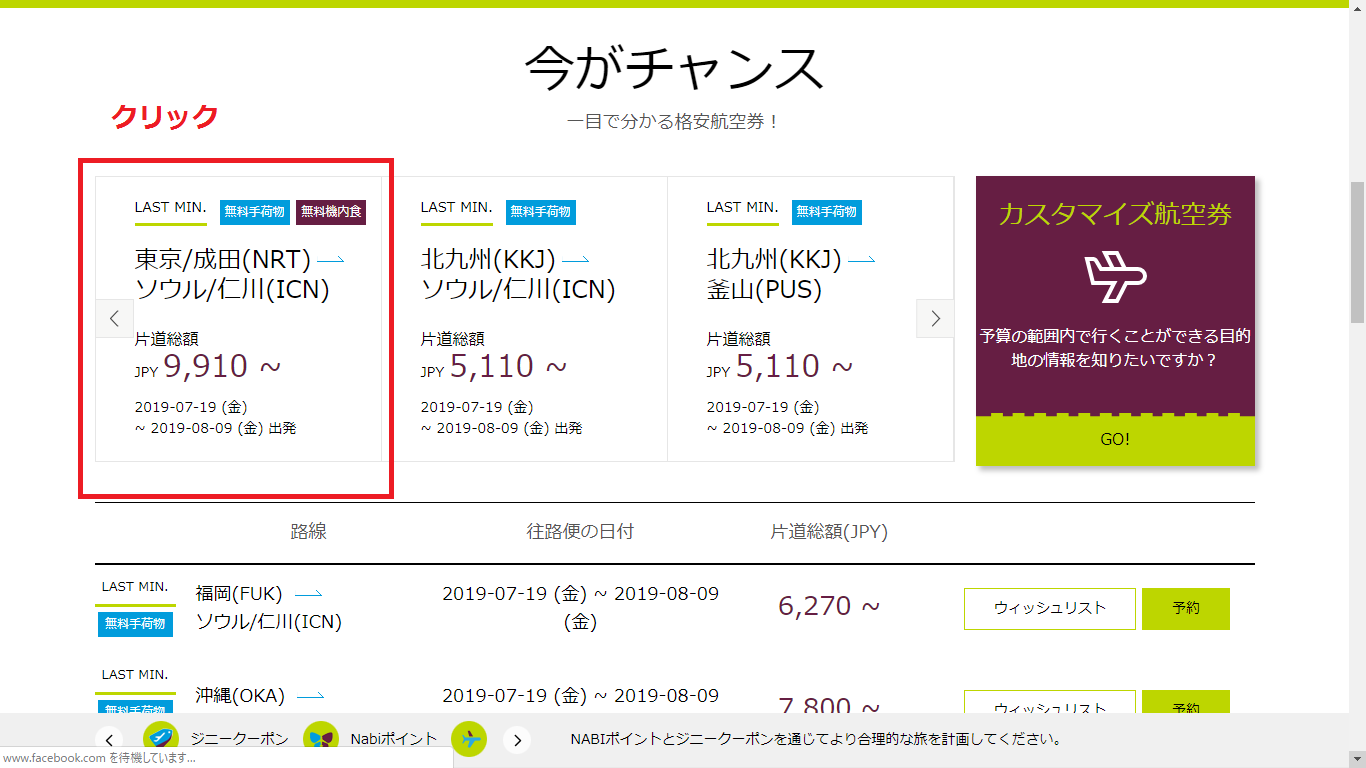Screen dimensions: 1366x768
Task: Select the Tokyo/Narita to Seoul/Incheon fare card
Action: pyautogui.click(x=238, y=320)
